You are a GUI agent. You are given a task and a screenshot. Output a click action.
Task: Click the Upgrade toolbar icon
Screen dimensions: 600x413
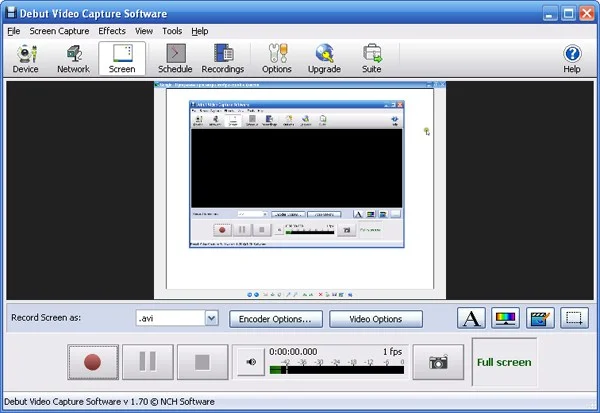click(324, 59)
